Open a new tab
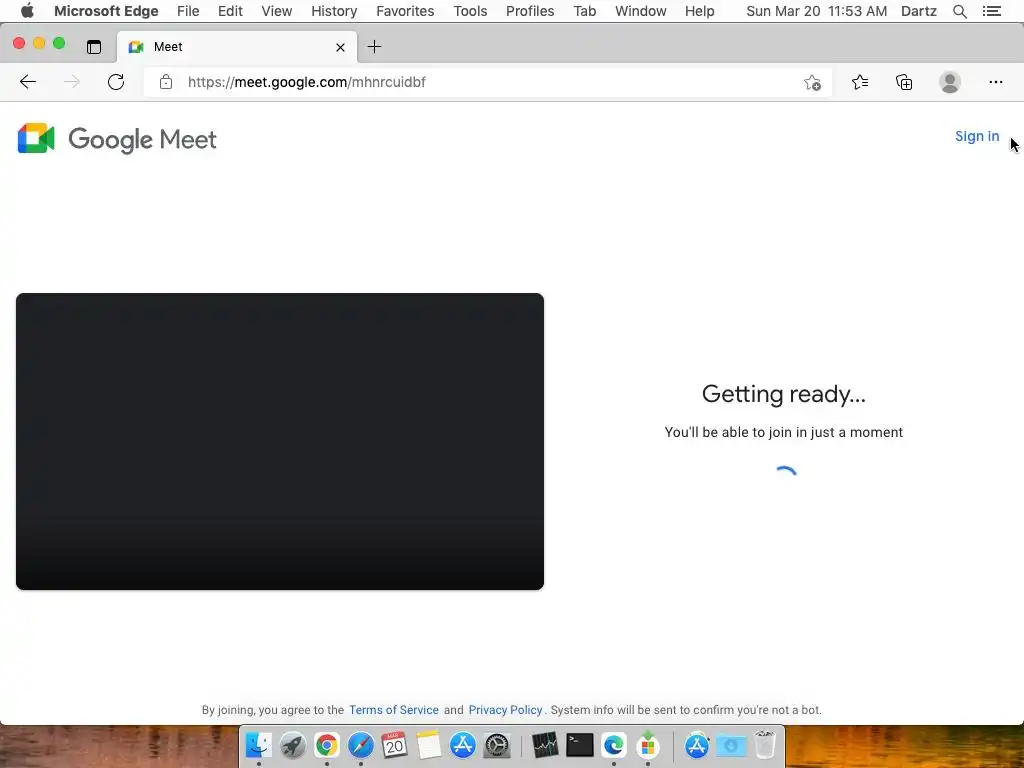This screenshot has width=1024, height=768. point(374,47)
